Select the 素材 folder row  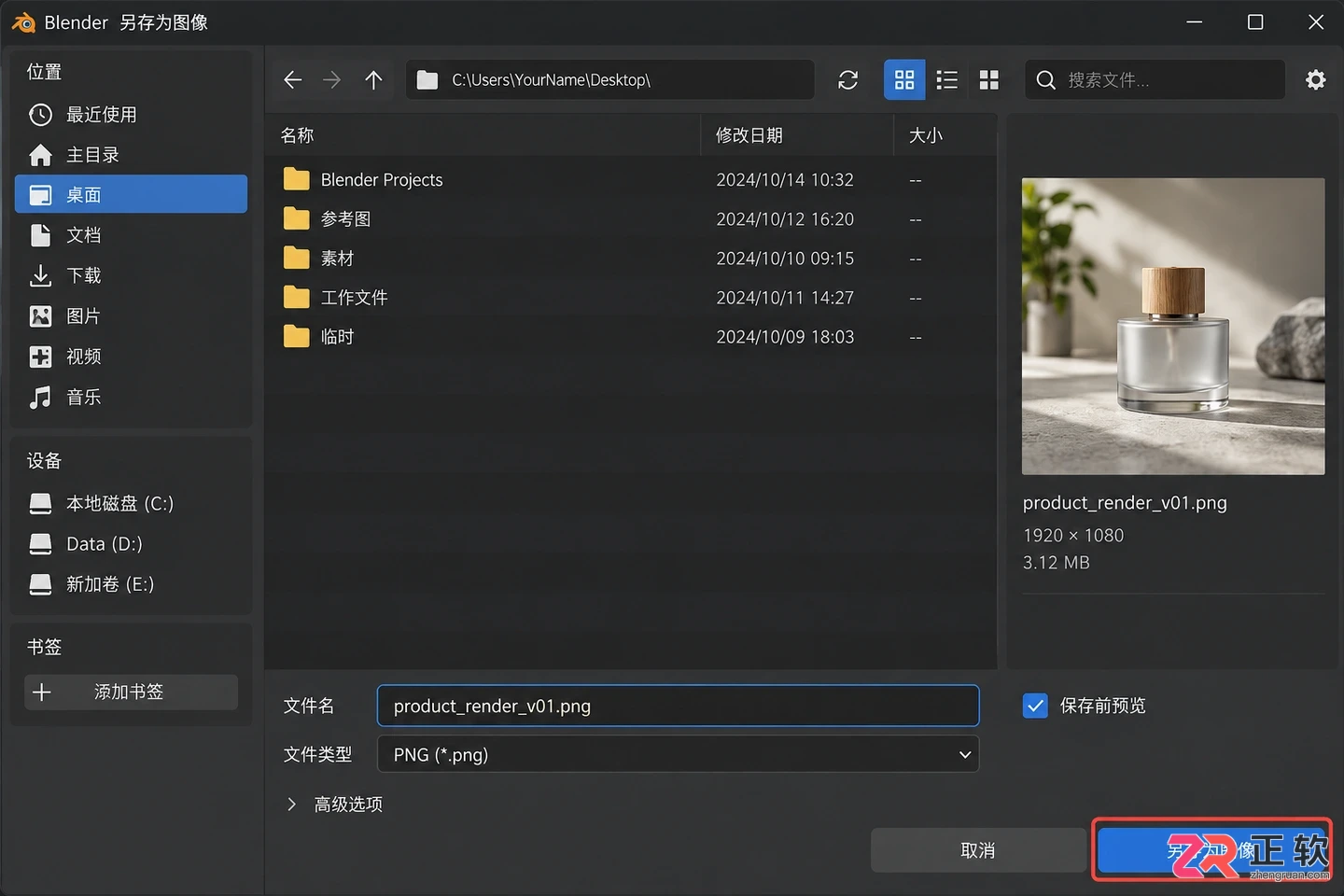click(x=631, y=259)
